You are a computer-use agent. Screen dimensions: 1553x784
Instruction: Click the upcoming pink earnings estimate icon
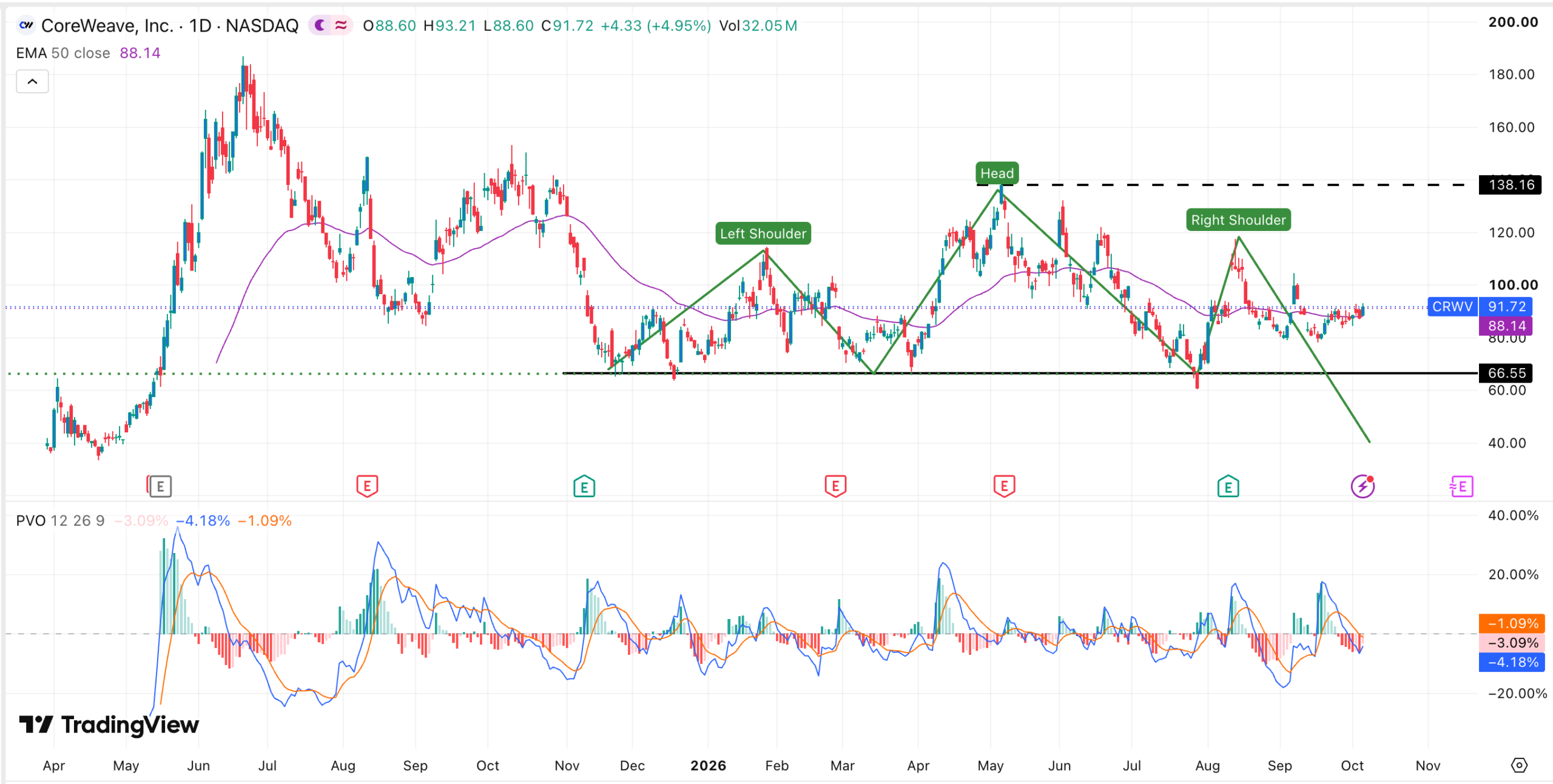[x=1461, y=486]
